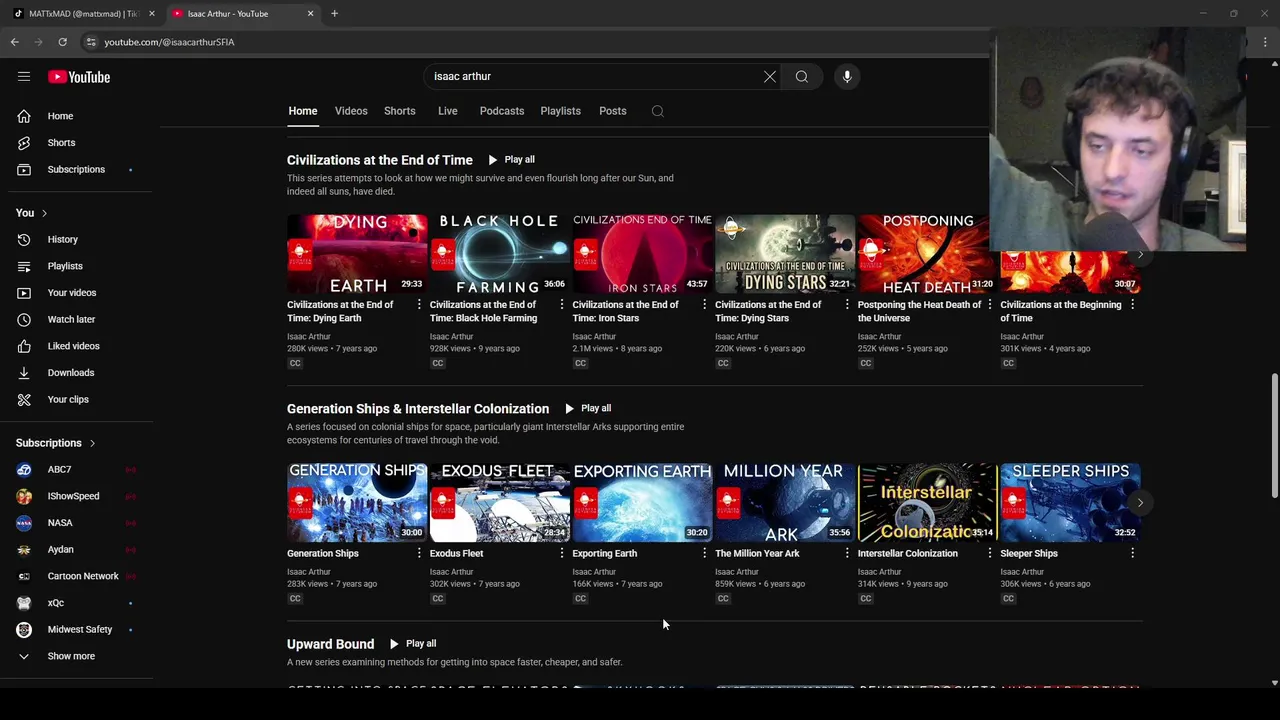
Task: Open options menu for Dying Earth video
Action: (419, 305)
